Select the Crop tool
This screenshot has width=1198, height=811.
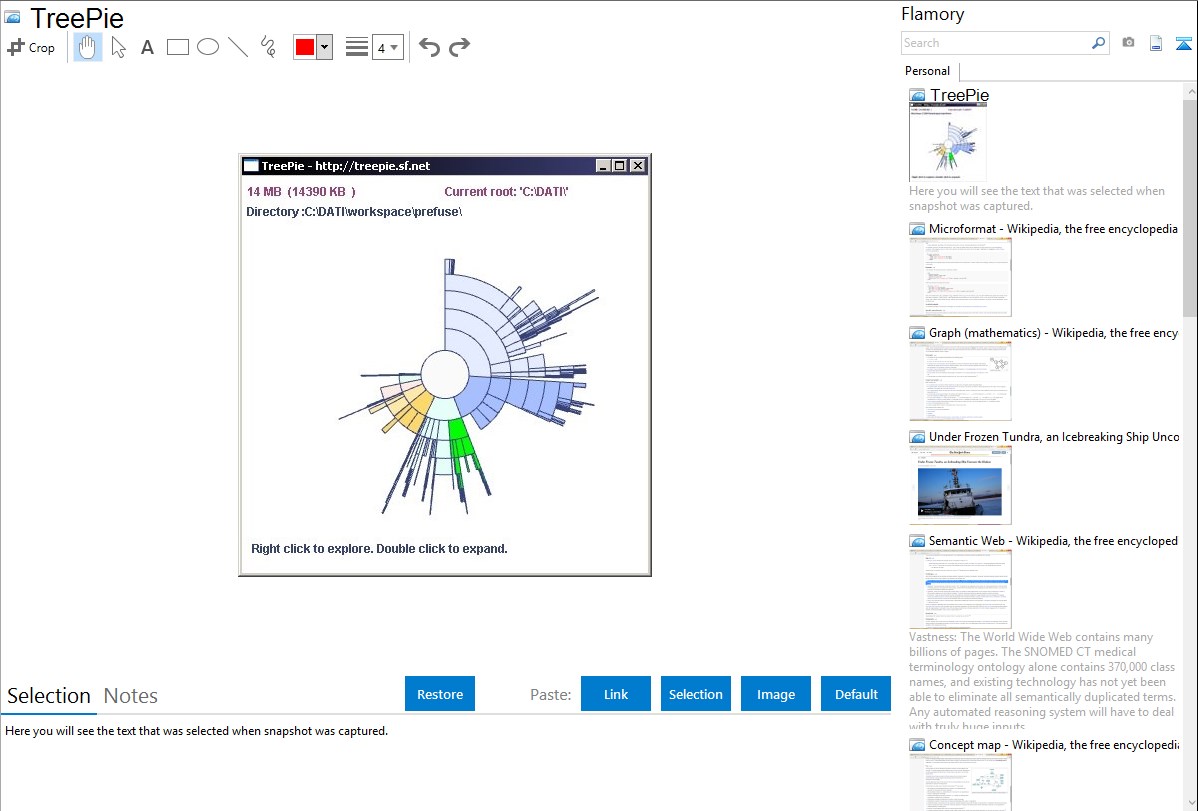[31, 47]
